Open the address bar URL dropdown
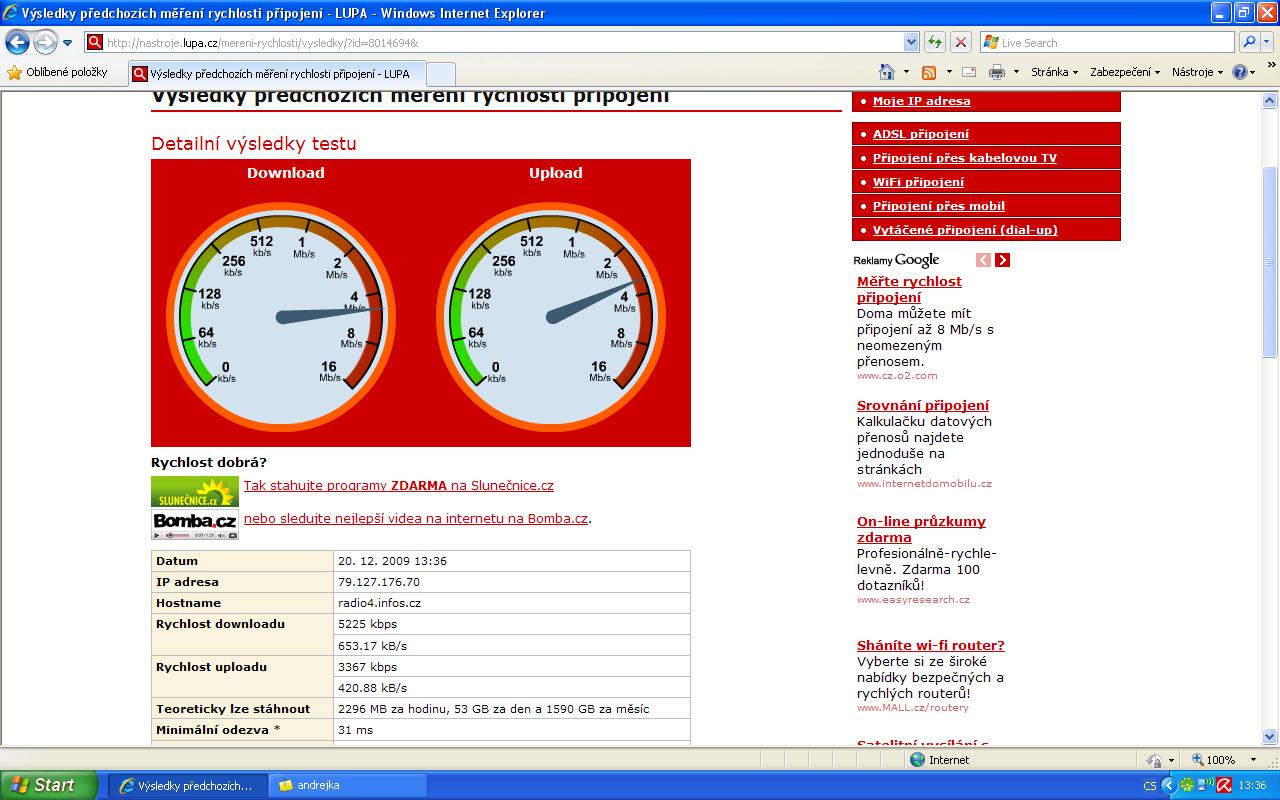The height and width of the screenshot is (800, 1280). click(x=911, y=42)
